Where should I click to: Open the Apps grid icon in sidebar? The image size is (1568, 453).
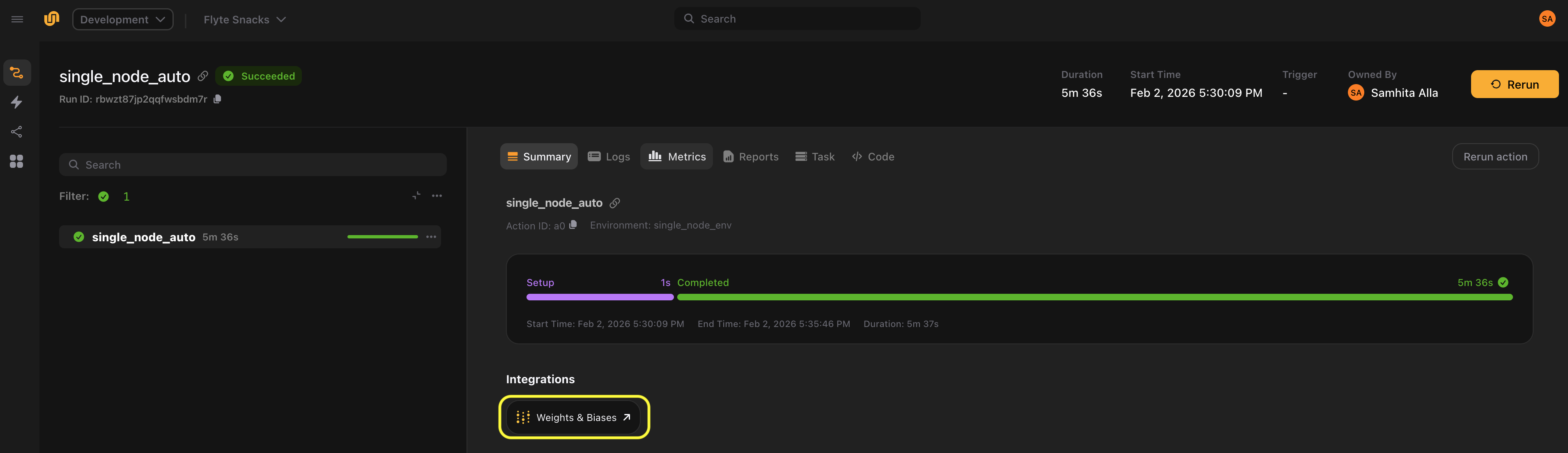coord(16,161)
